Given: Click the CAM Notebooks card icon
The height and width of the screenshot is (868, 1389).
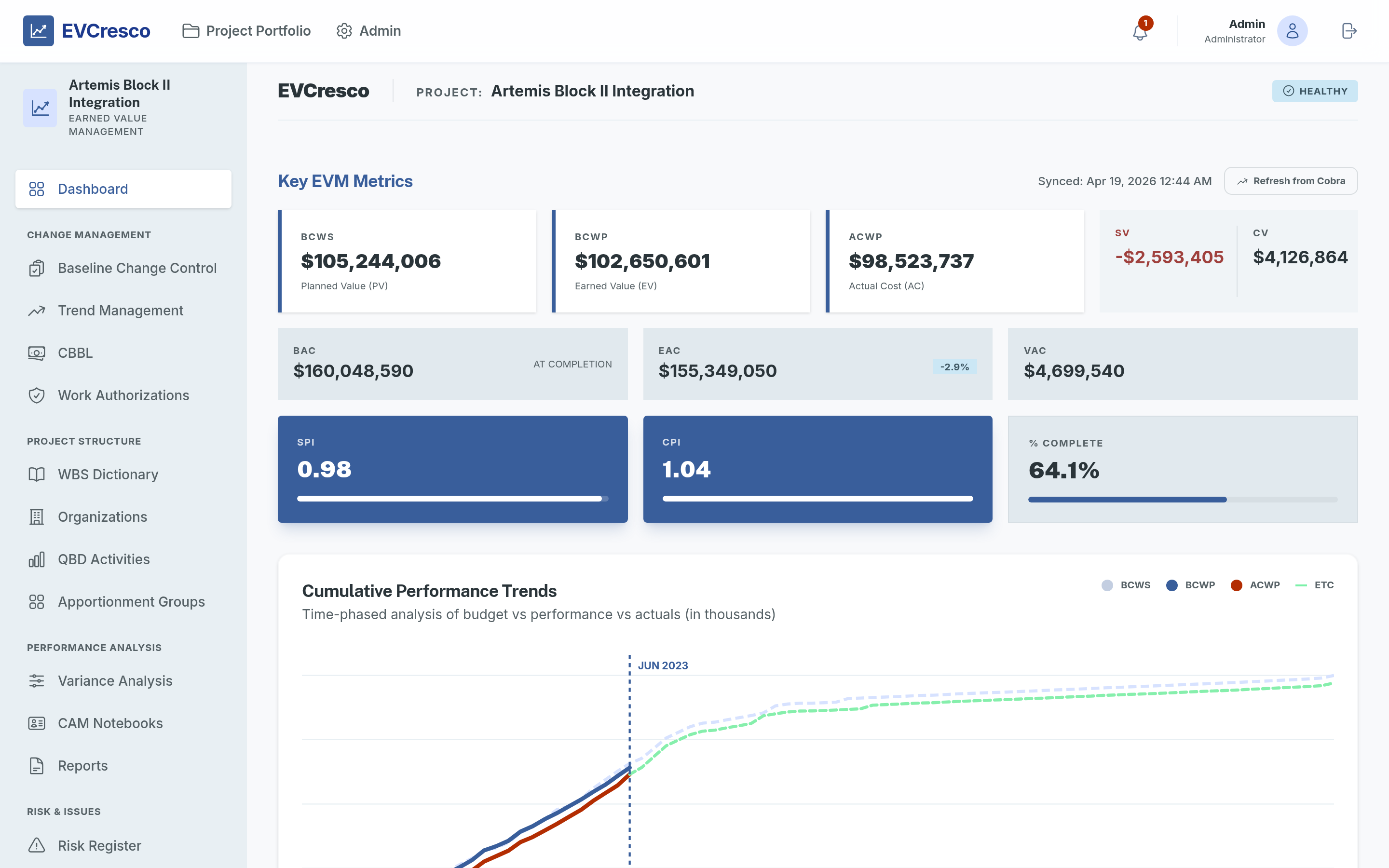Looking at the screenshot, I should (37, 723).
